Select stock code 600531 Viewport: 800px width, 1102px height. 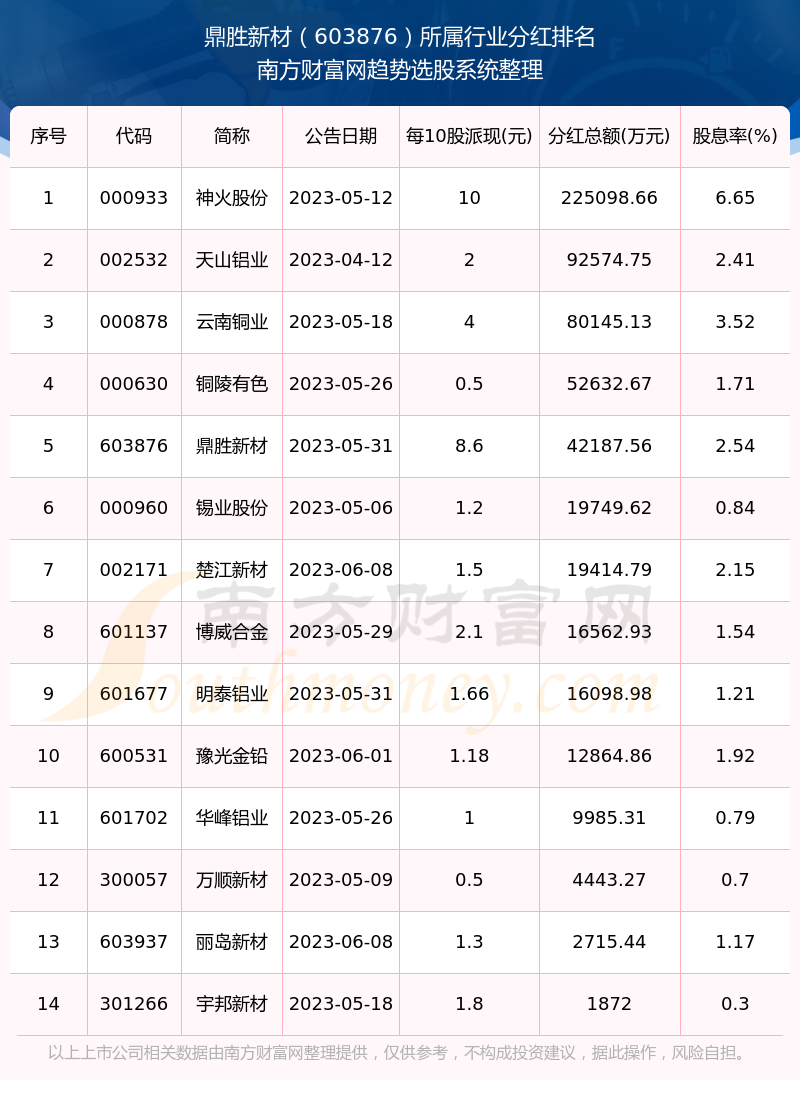[134, 756]
